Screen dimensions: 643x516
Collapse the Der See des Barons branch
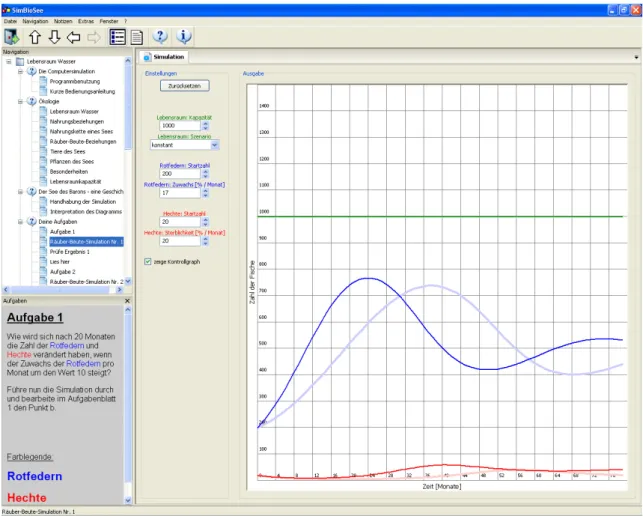pyautogui.click(x=20, y=192)
